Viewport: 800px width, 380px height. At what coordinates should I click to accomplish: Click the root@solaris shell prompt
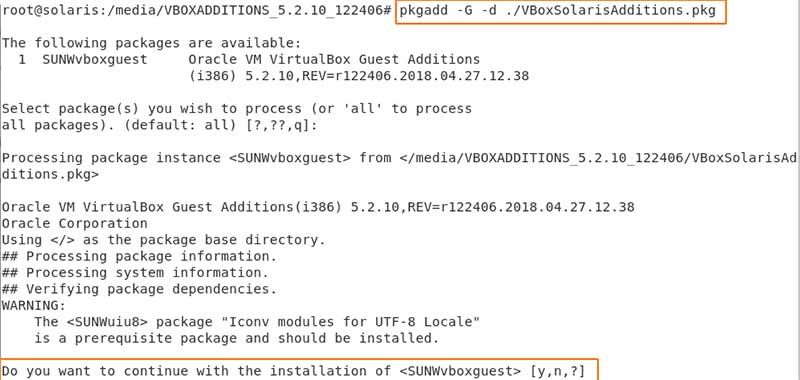tap(197, 11)
